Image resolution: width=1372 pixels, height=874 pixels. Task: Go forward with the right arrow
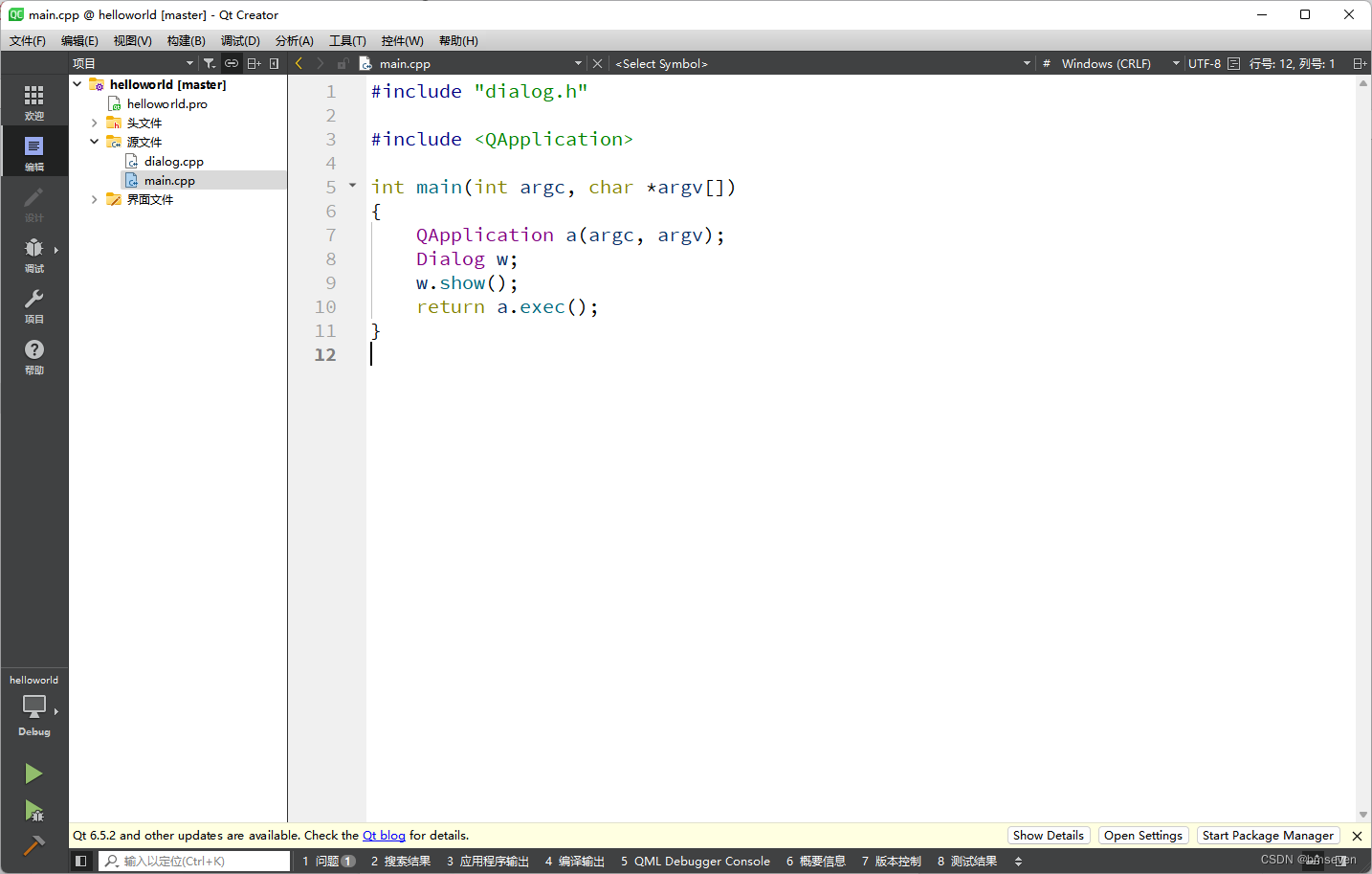tap(320, 63)
